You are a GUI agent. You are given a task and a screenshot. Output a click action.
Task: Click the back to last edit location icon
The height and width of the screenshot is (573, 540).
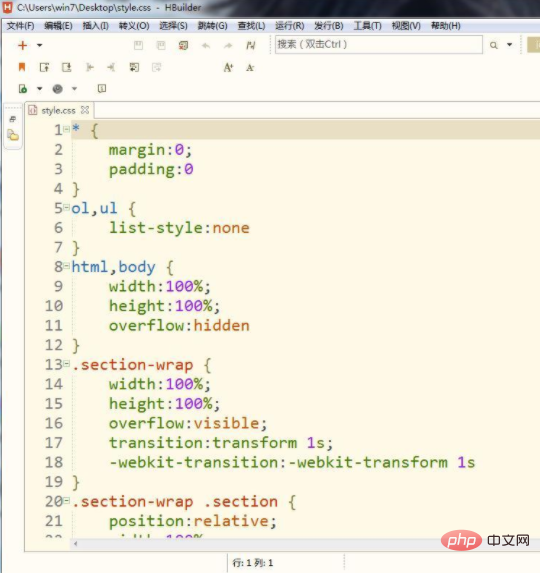tap(90, 67)
